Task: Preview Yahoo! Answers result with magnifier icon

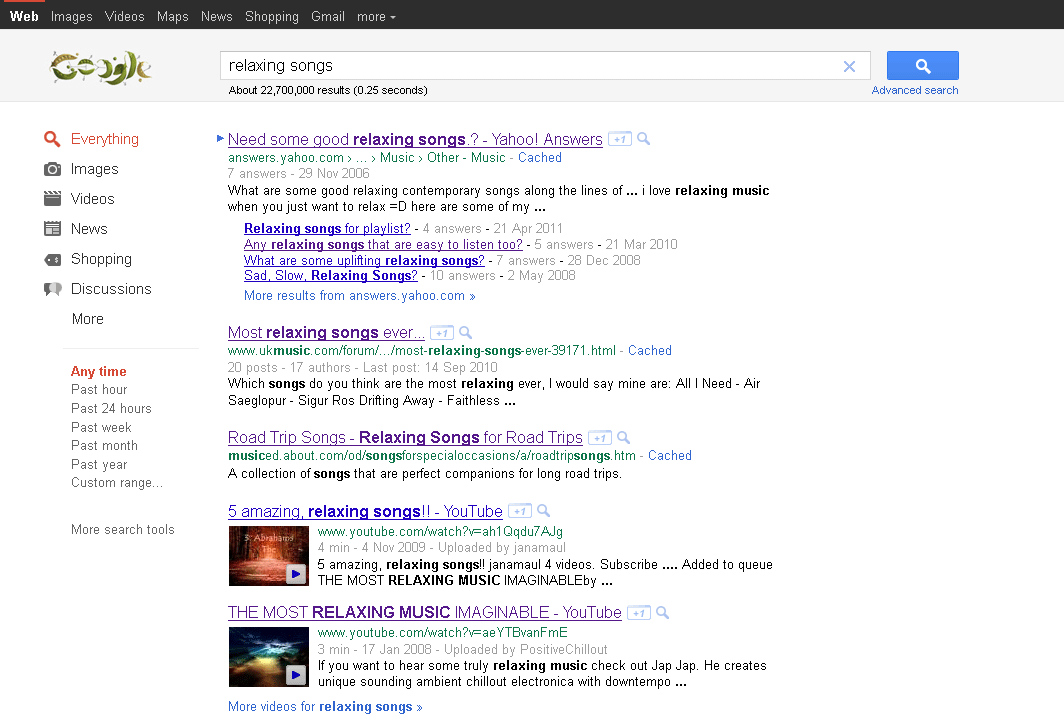Action: click(x=643, y=138)
